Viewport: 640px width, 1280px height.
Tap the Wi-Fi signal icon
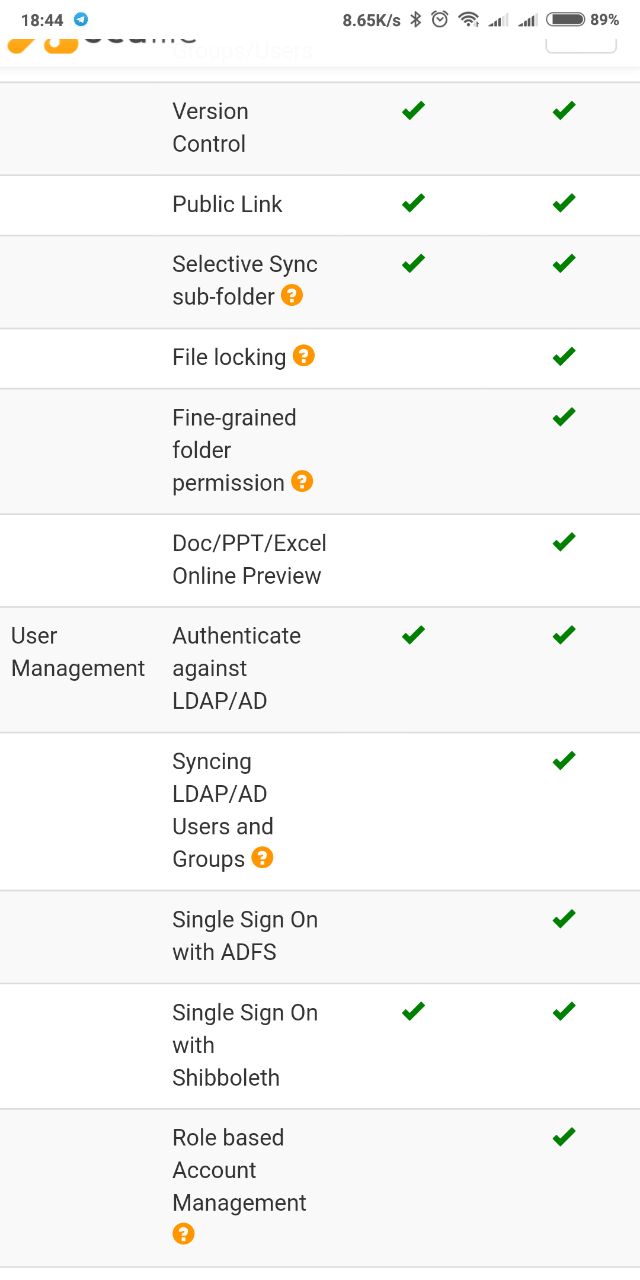point(468,19)
